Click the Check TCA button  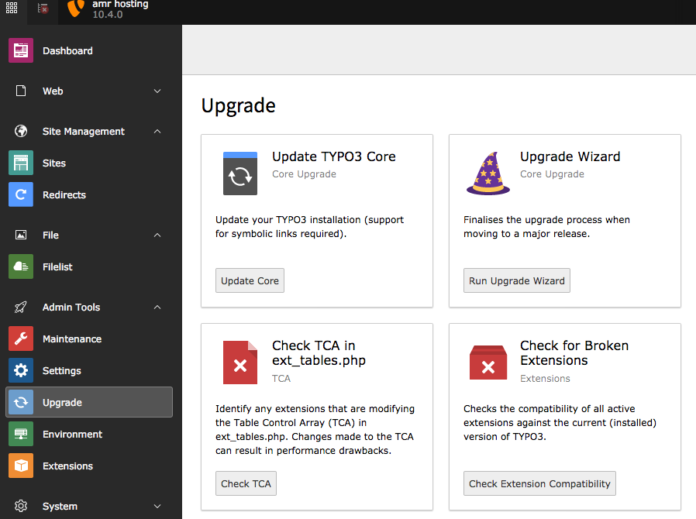(246, 483)
